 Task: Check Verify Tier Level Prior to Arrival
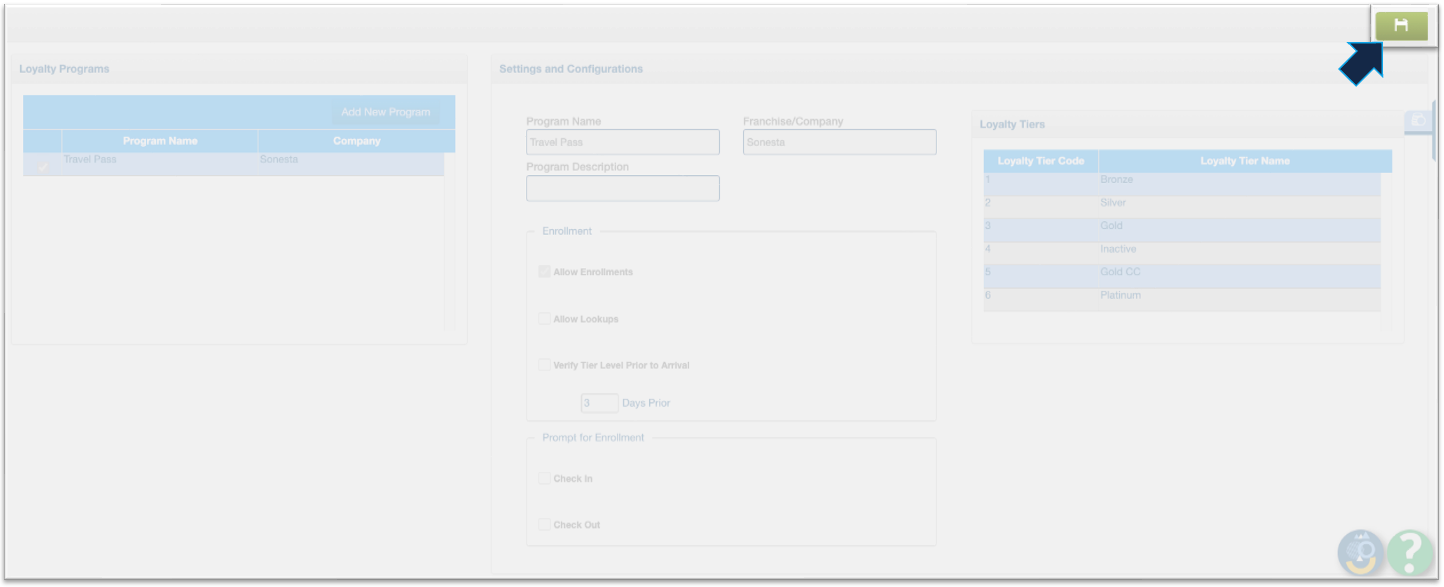(x=545, y=365)
